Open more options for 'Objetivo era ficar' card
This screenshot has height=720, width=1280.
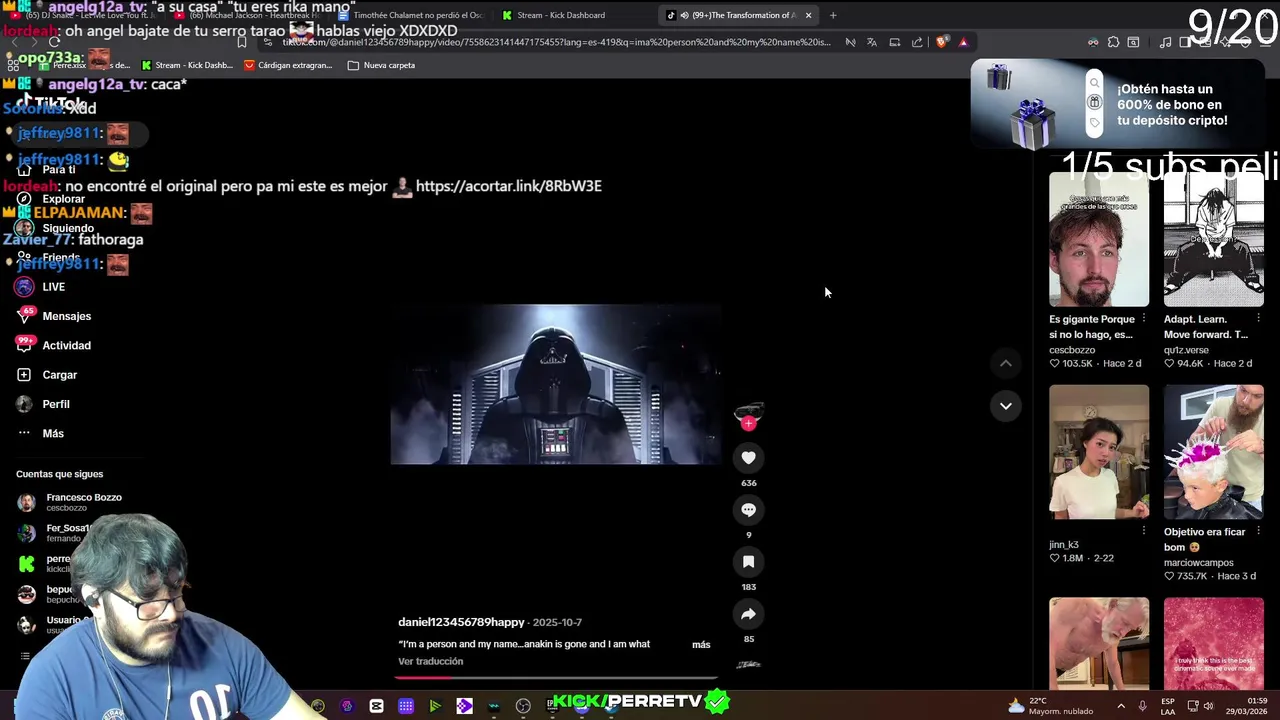tap(1259, 532)
